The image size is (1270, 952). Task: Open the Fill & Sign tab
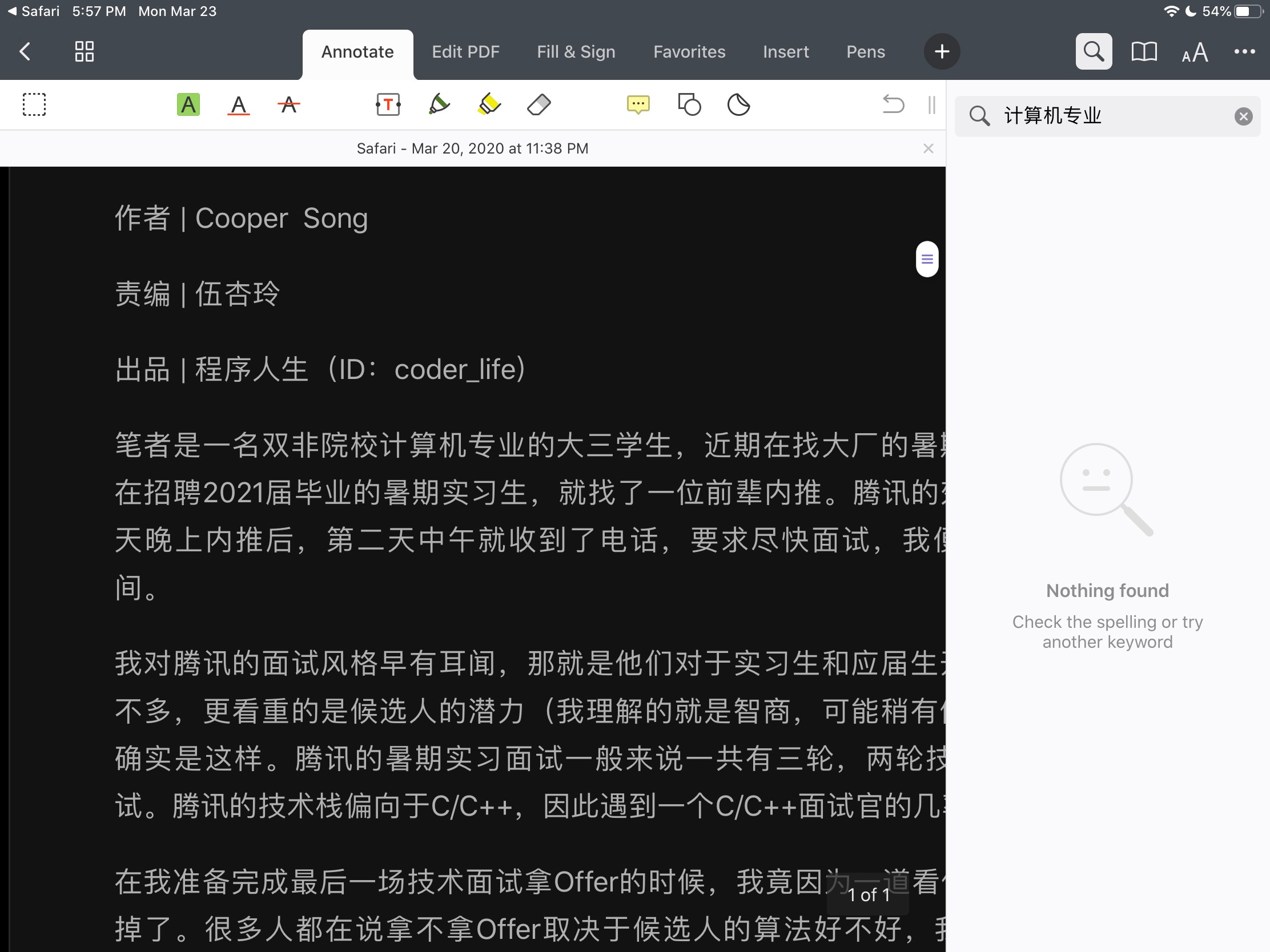point(575,52)
